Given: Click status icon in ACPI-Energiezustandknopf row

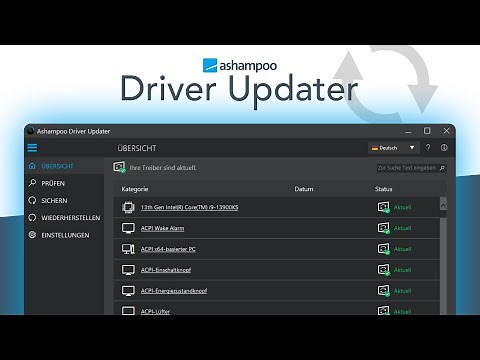Looking at the screenshot, I should tap(383, 290).
